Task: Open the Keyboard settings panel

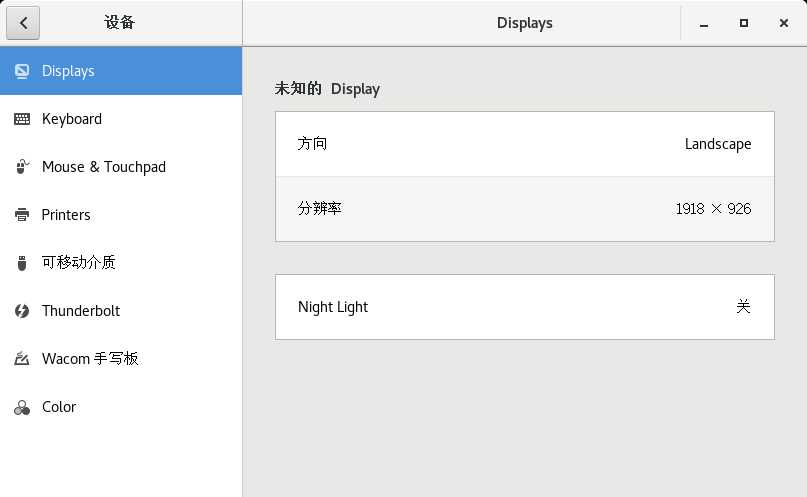Action: coord(72,119)
